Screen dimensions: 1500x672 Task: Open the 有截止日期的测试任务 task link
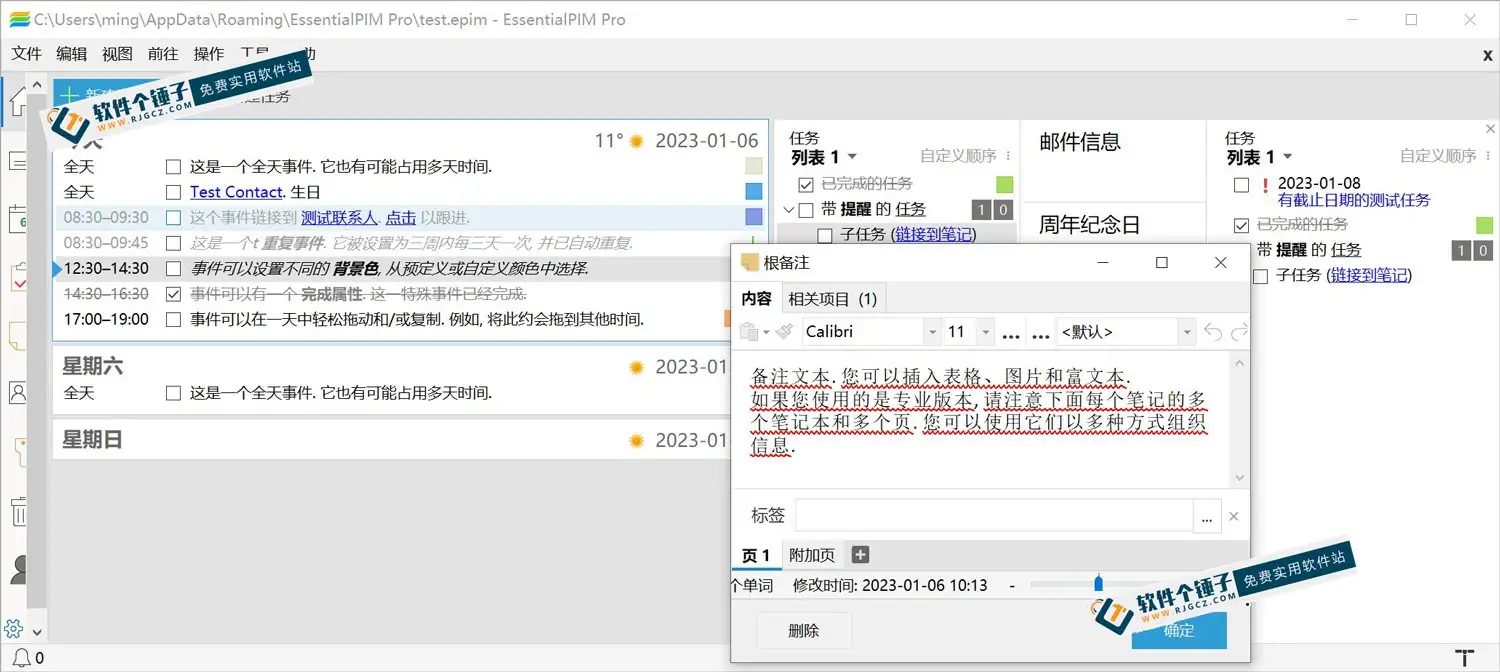click(x=1354, y=200)
